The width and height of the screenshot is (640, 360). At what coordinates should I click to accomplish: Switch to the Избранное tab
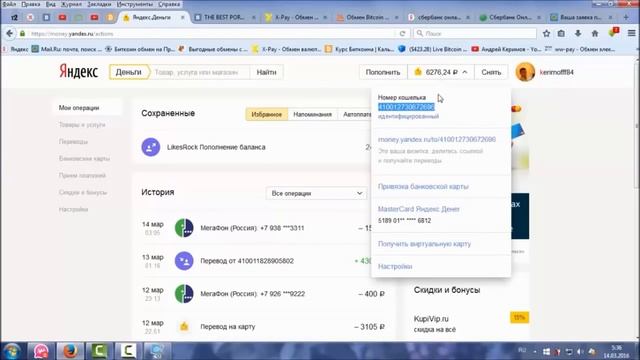pos(267,114)
